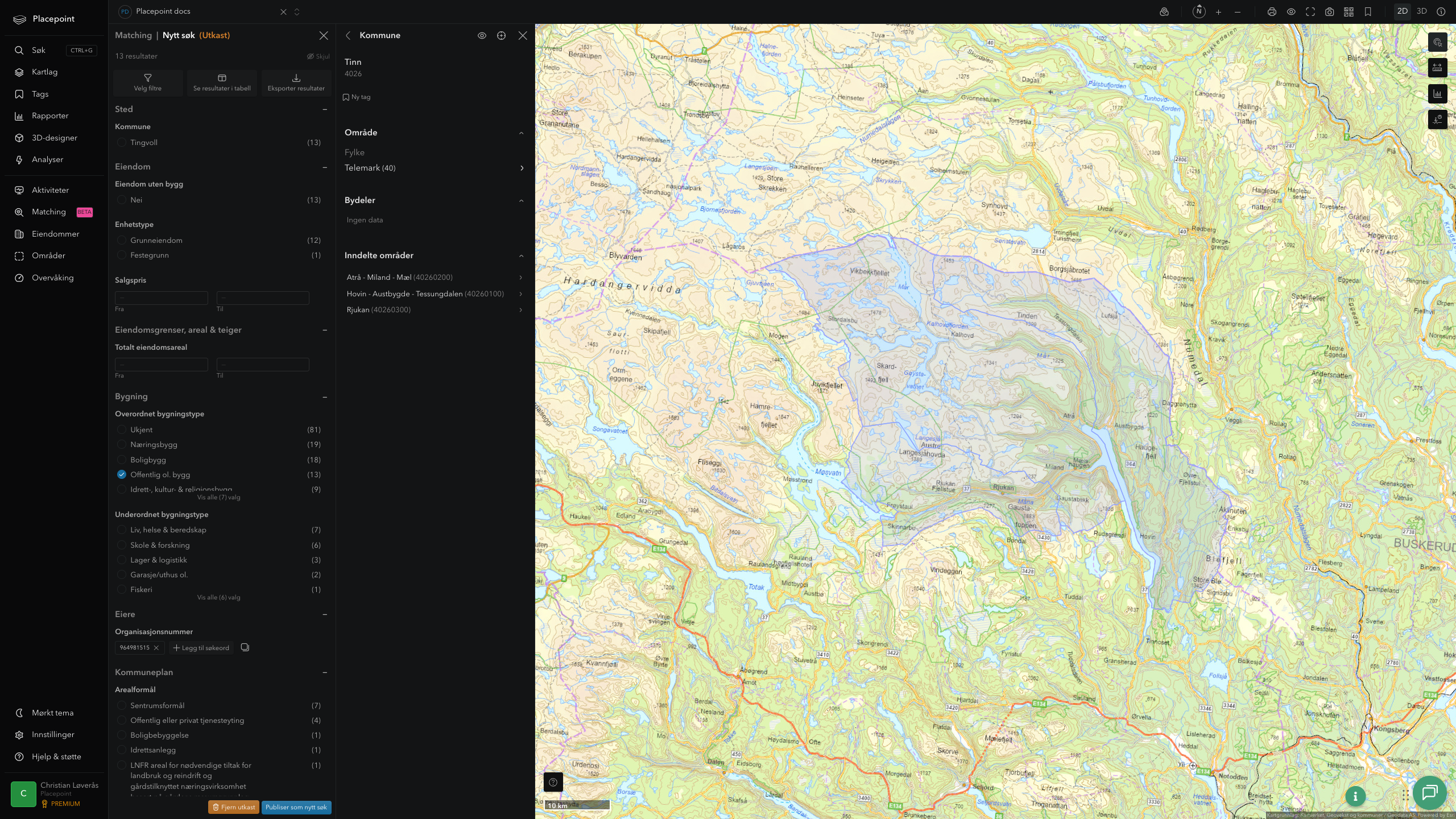
Task: Check the Tingvoll kommune filter
Action: coord(122,142)
